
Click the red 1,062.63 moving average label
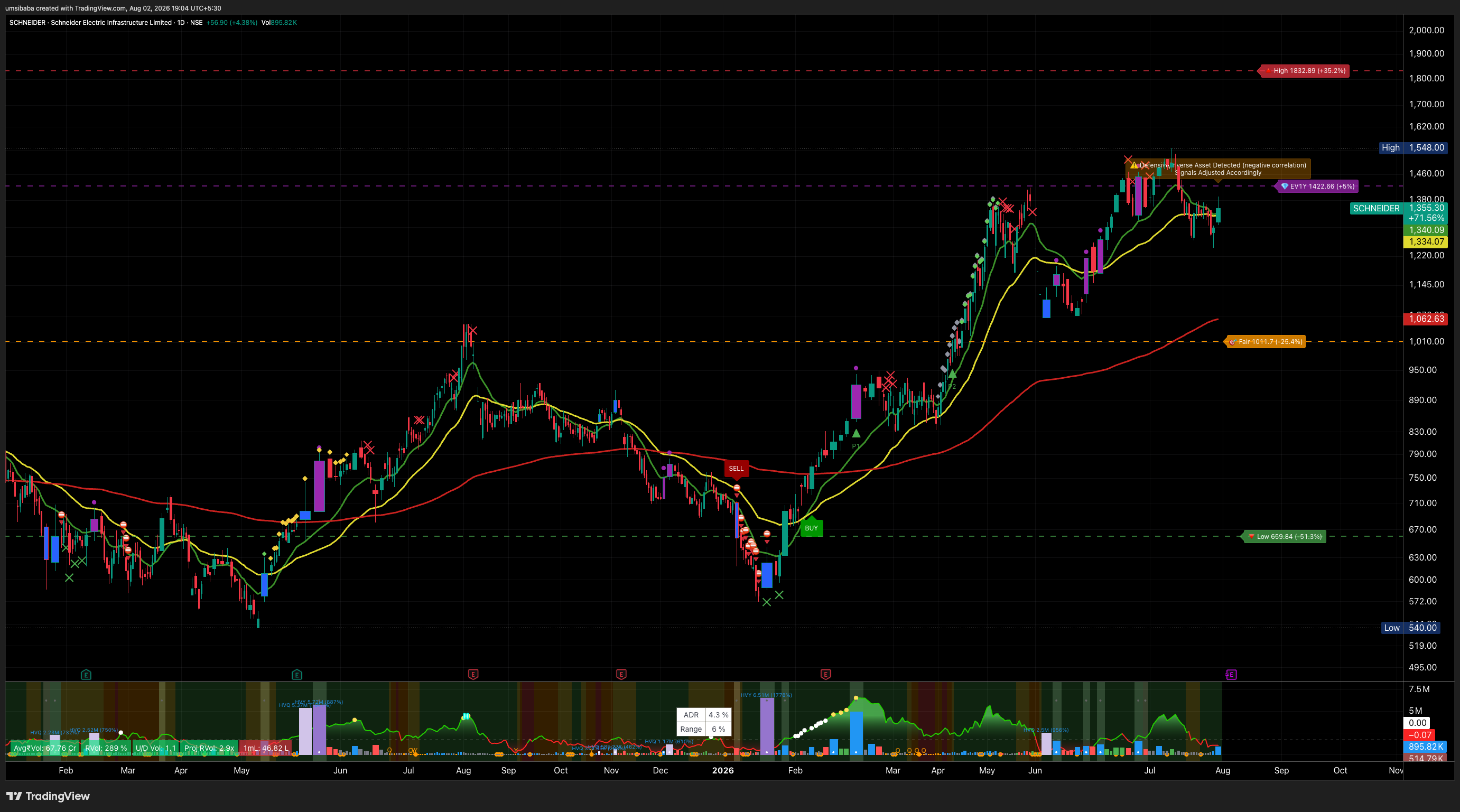(x=1426, y=319)
